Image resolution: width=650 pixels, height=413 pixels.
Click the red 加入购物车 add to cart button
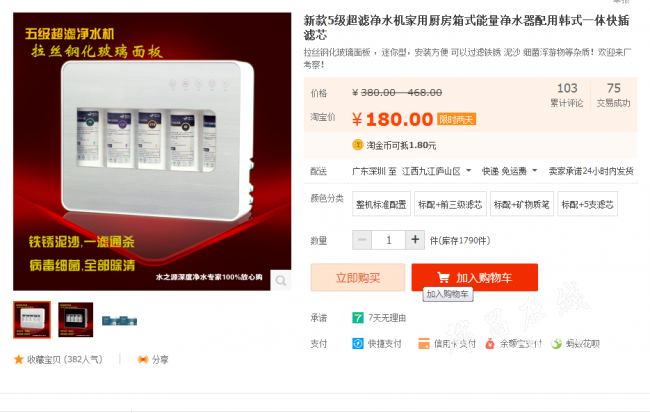click(x=475, y=277)
